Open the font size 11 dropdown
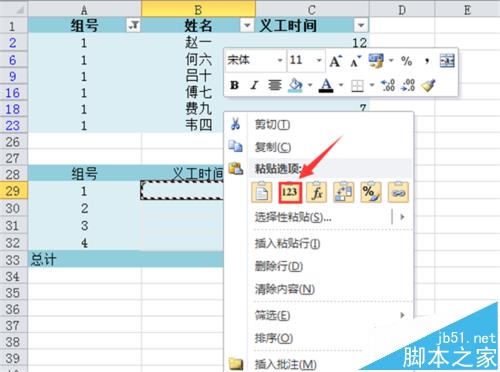500x372 pixels. tap(319, 60)
